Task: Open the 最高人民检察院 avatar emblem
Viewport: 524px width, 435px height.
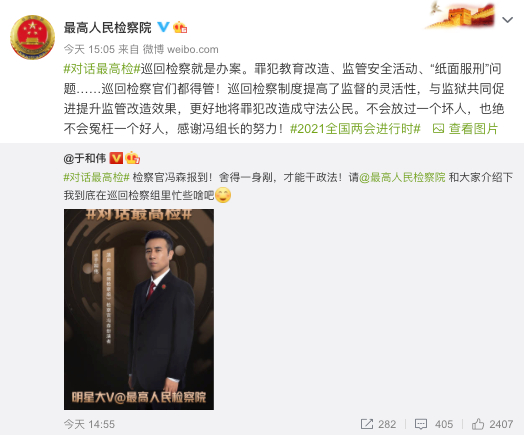Action: tap(32, 37)
